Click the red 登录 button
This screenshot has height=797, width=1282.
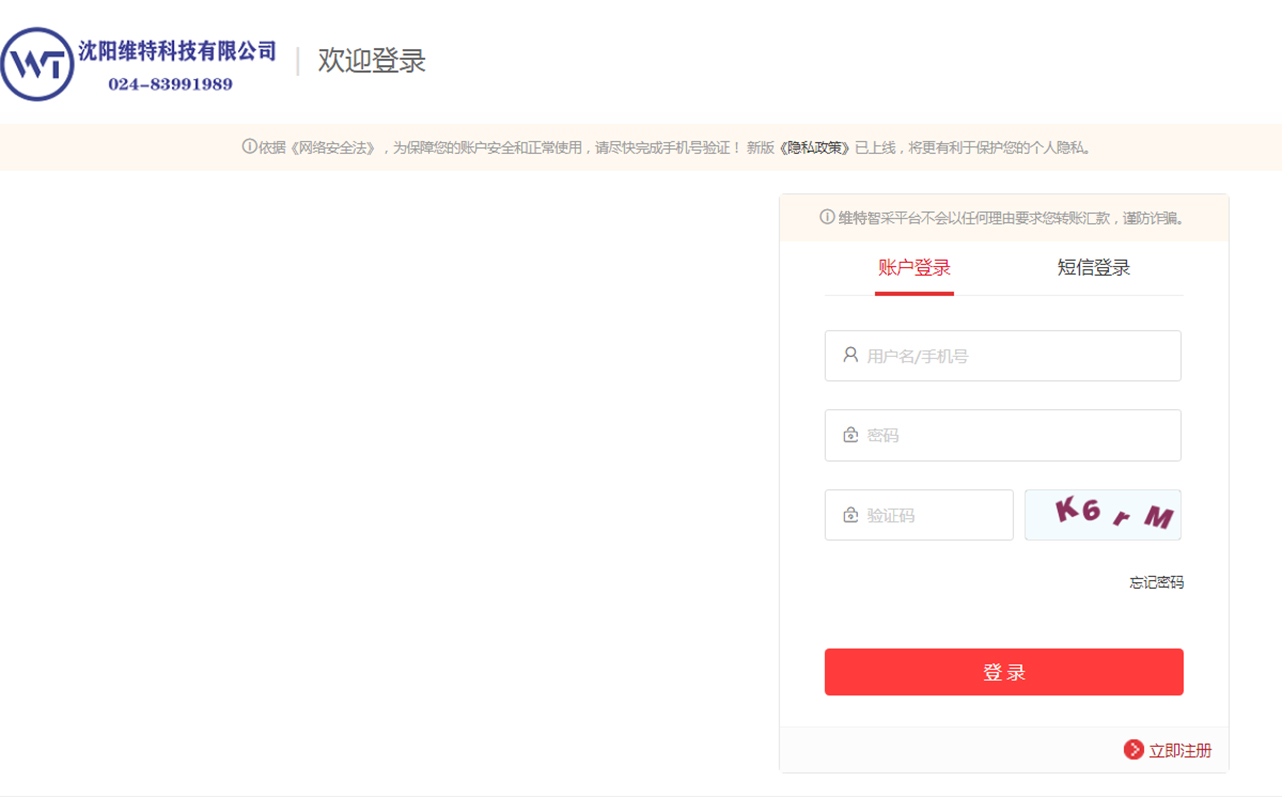coord(1004,672)
